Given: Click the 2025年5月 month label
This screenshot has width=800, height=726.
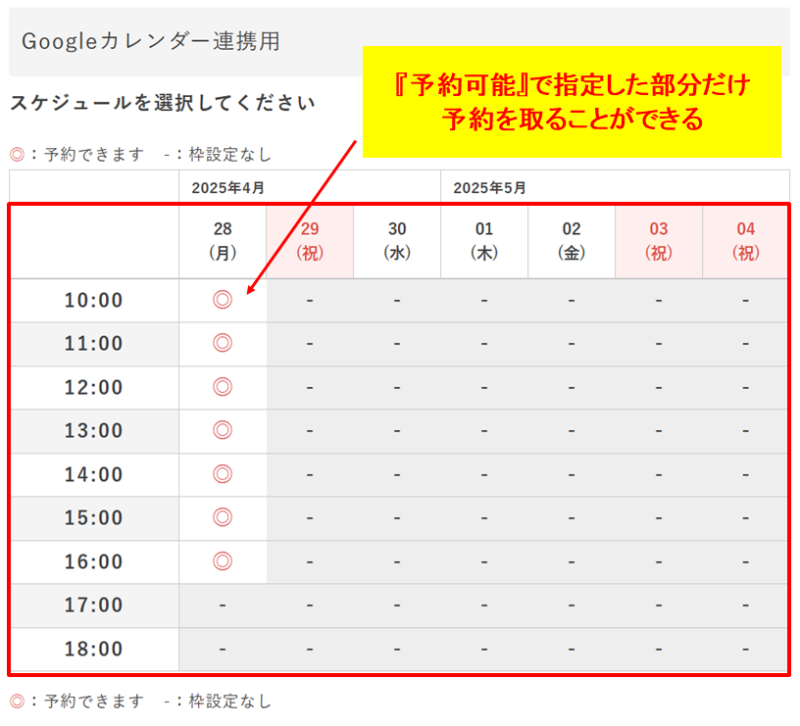Looking at the screenshot, I should click(490, 188).
